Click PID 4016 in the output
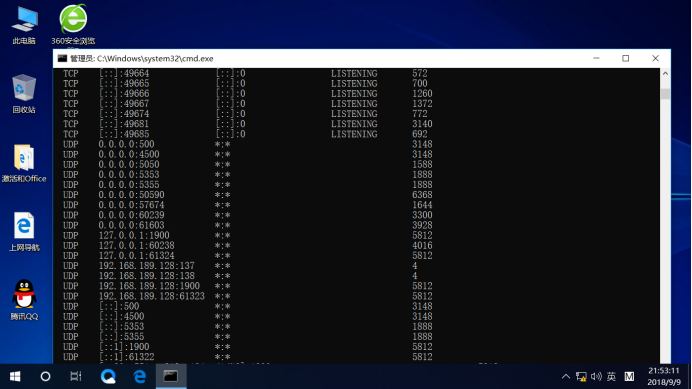 (x=422, y=245)
